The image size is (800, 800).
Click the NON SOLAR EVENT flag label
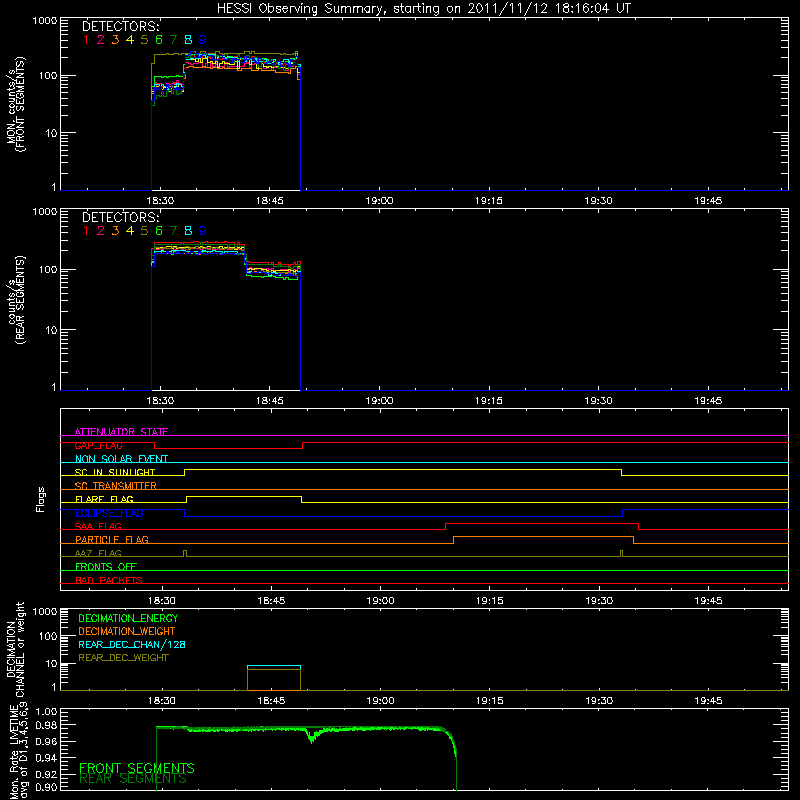tap(121, 459)
